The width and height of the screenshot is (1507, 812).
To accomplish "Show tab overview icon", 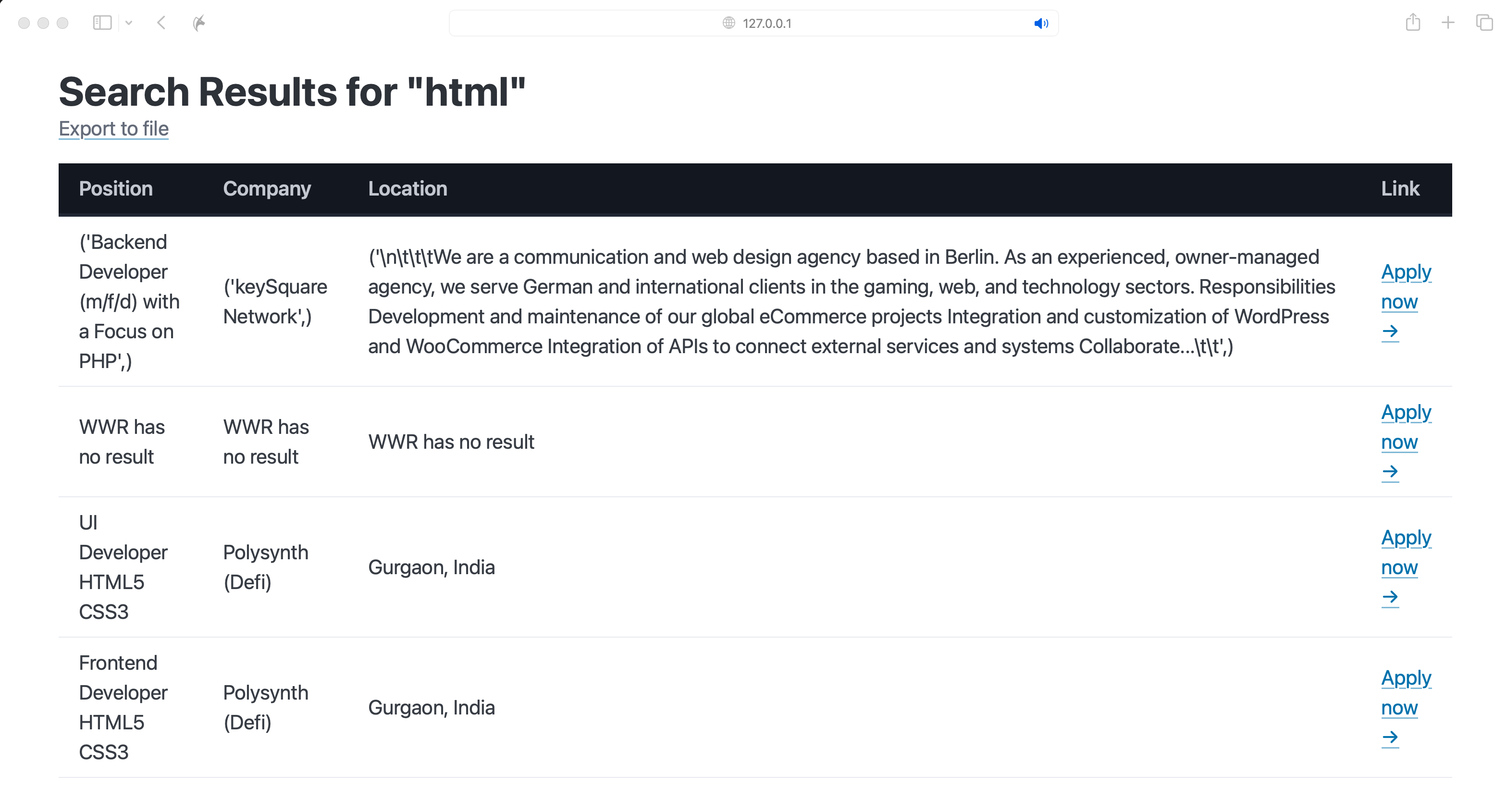I will [x=1484, y=23].
